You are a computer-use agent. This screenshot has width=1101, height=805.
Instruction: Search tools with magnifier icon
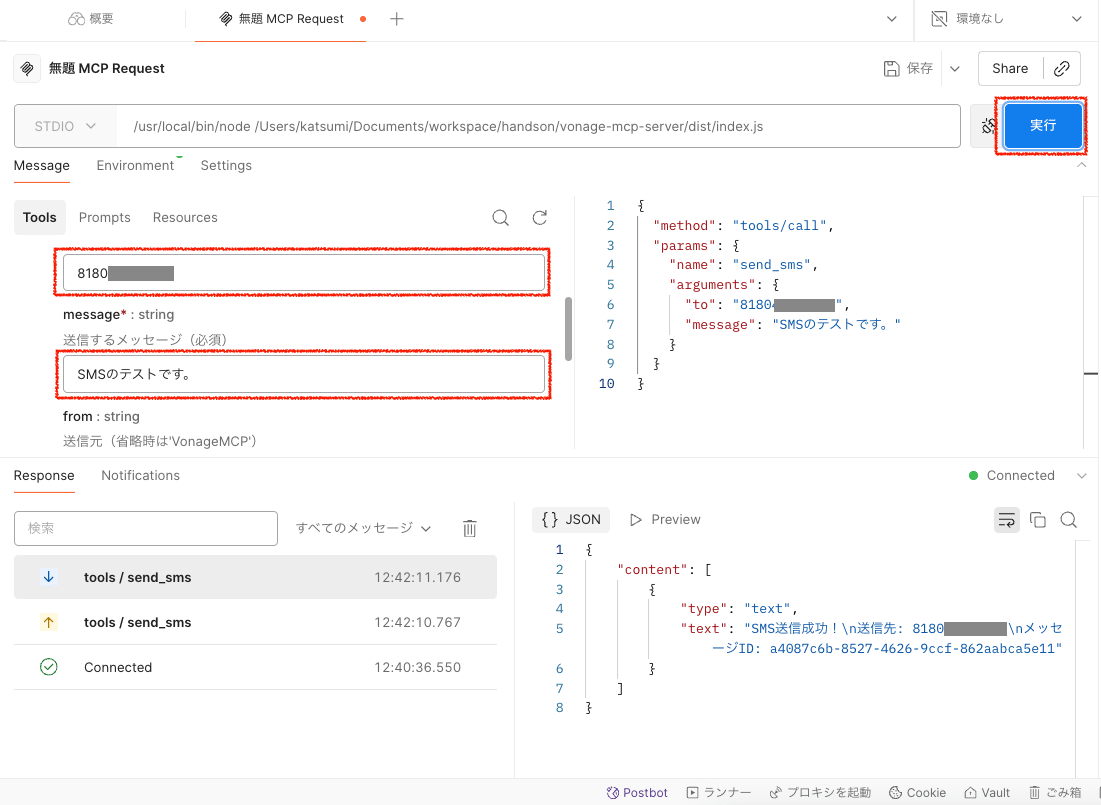[x=501, y=218]
